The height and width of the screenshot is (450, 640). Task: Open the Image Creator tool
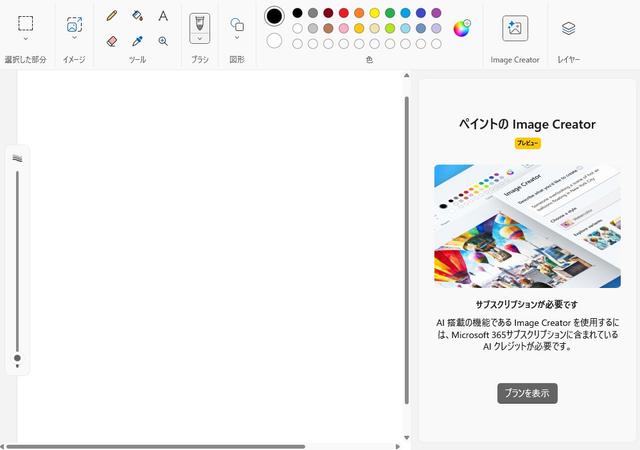coord(515,28)
